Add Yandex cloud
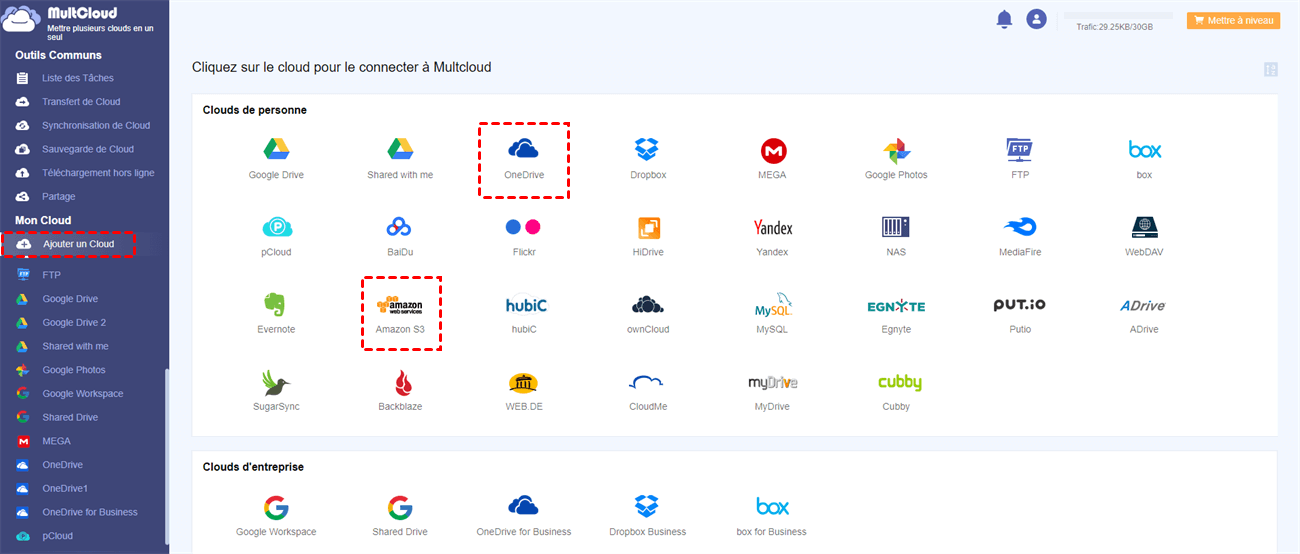 772,236
